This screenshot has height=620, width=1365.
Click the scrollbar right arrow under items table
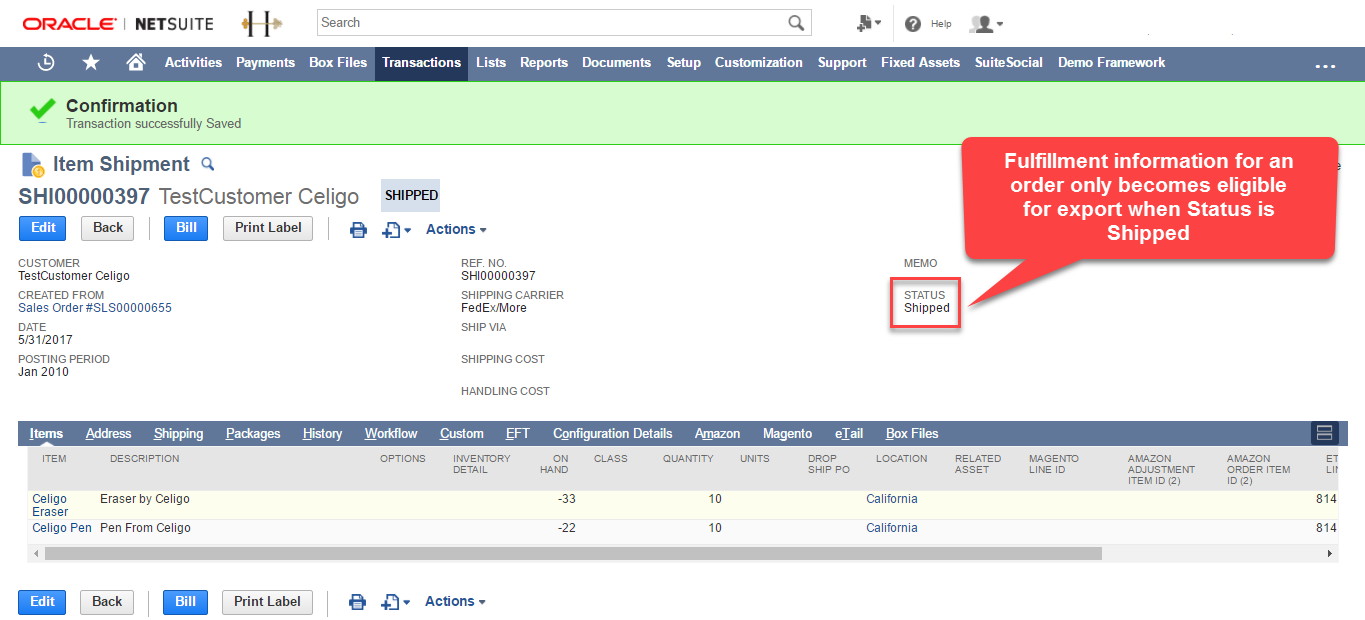[x=1330, y=553]
